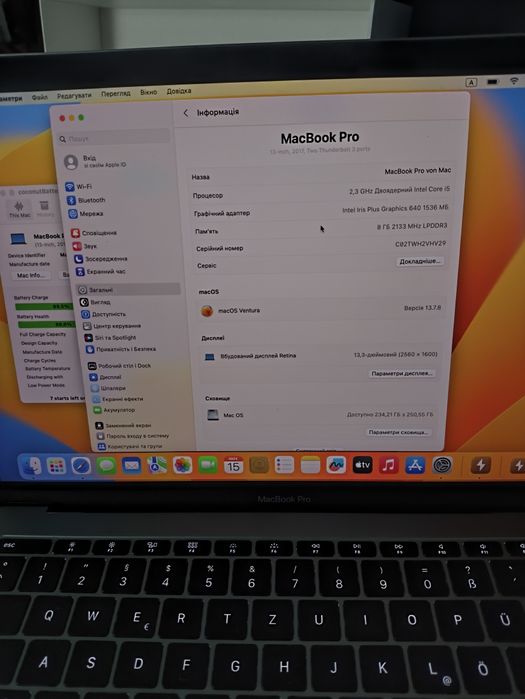
Task: Click the serial number C02TWH2VHV29
Action: [x=420, y=244]
